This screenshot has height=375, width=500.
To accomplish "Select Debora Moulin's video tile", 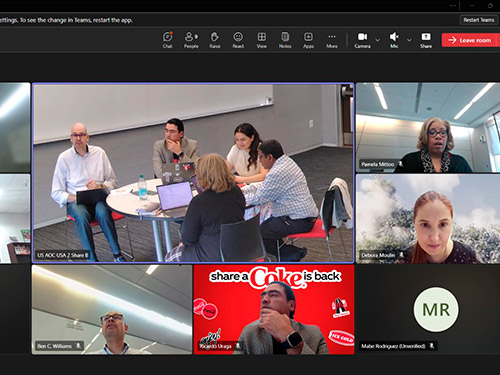I will 428,219.
